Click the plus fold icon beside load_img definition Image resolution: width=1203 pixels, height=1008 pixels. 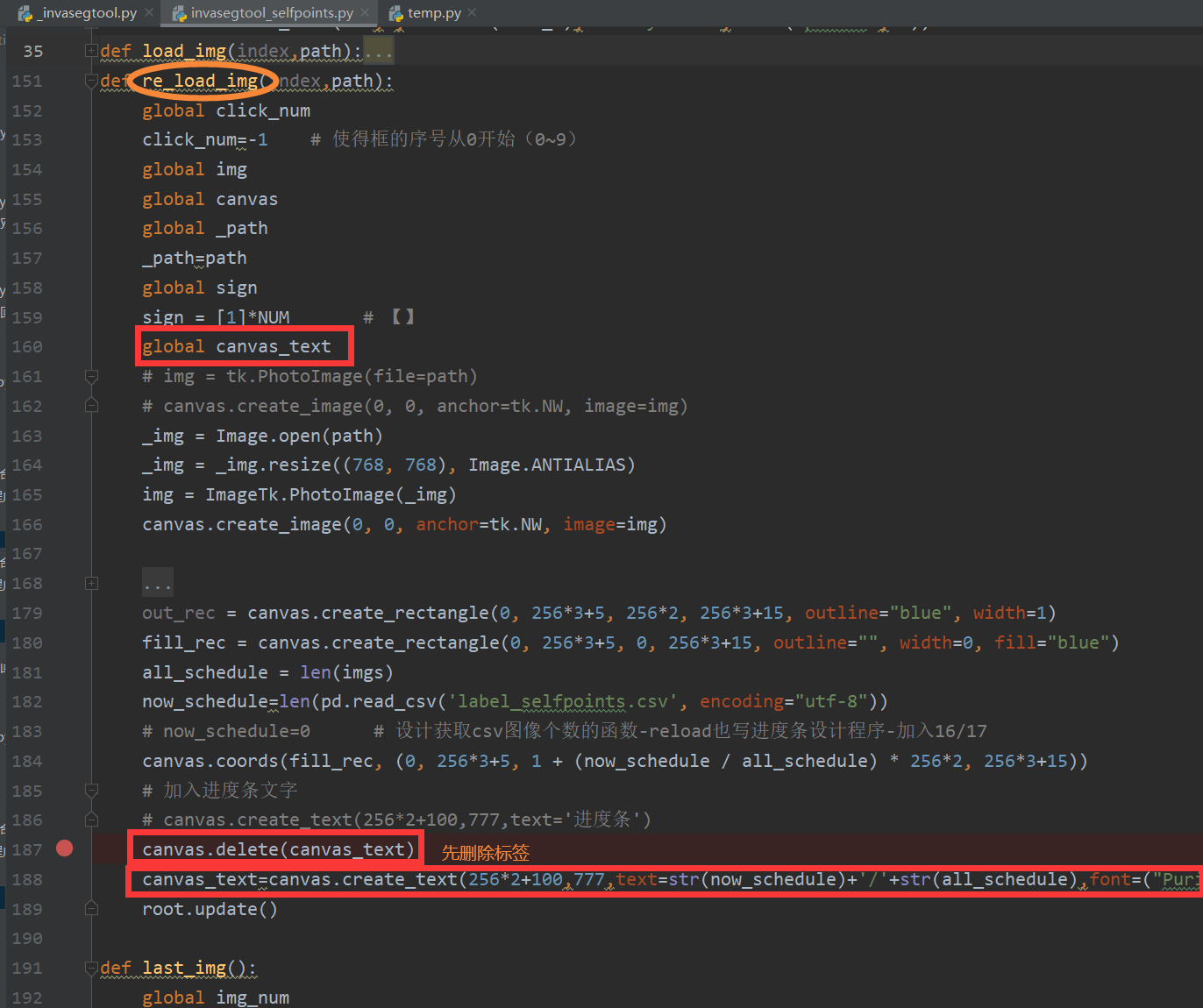91,51
